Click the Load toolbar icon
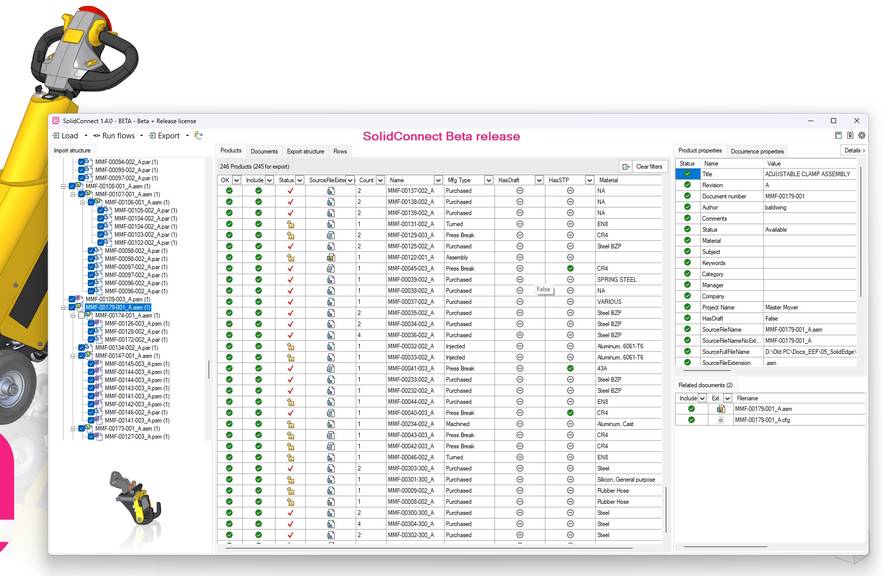This screenshot has height=576, width=882. 57,135
